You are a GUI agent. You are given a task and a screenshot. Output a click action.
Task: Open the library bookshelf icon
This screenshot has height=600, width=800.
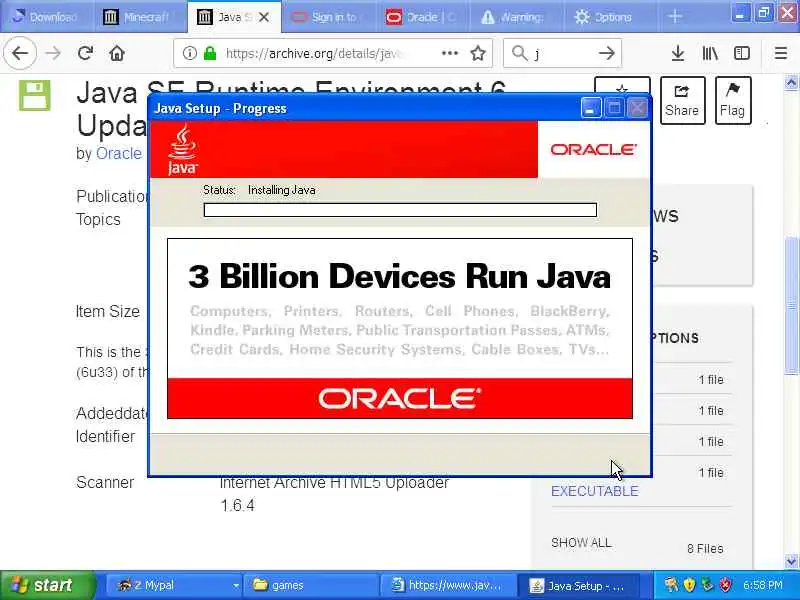tap(710, 53)
